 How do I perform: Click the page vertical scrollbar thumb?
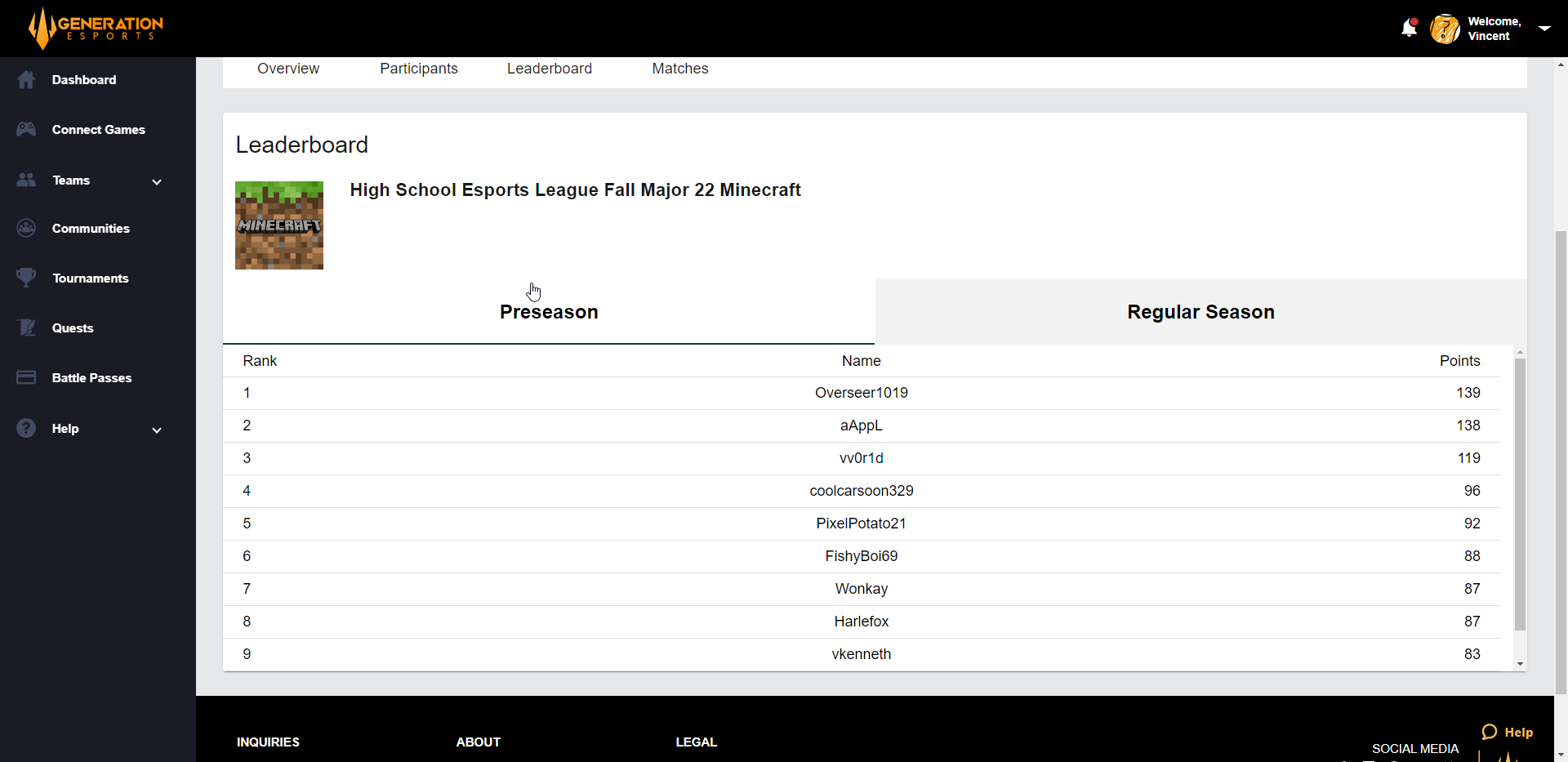pos(1561,462)
